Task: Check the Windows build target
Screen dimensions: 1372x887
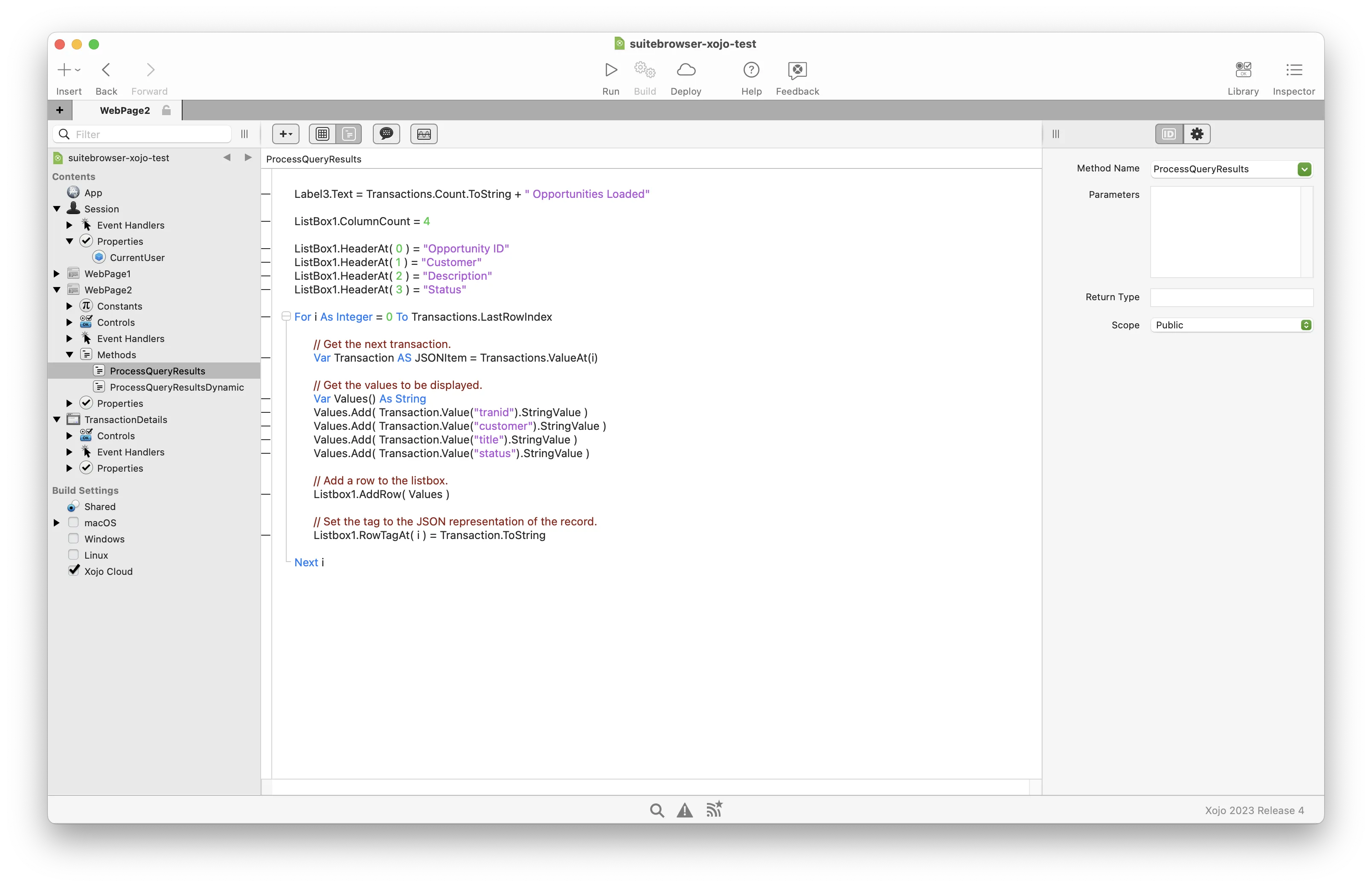Action: click(x=73, y=539)
